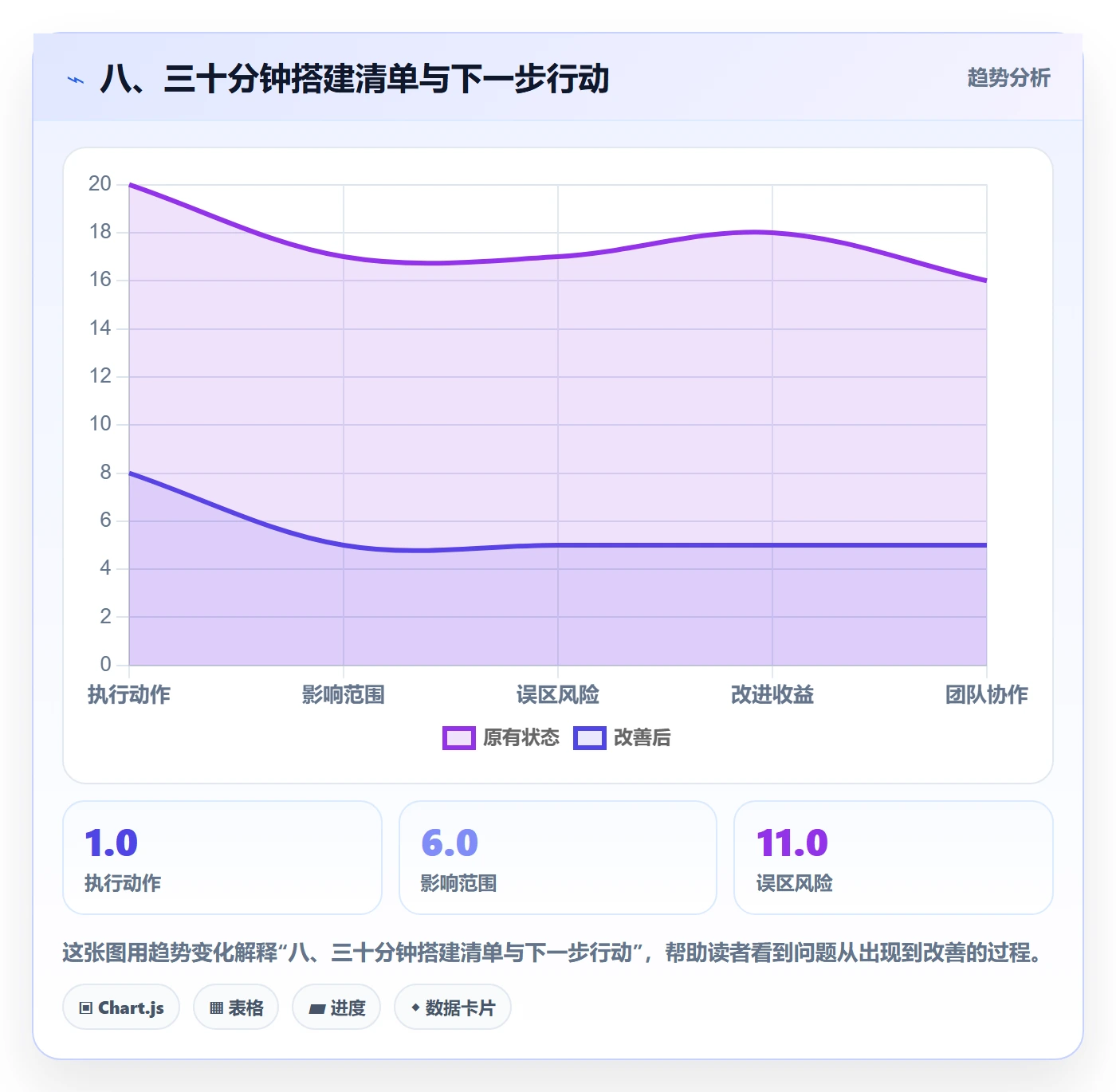
Task: Click the section title 八、三十分钟搭建清单与下一步行动
Action: pos(355,79)
